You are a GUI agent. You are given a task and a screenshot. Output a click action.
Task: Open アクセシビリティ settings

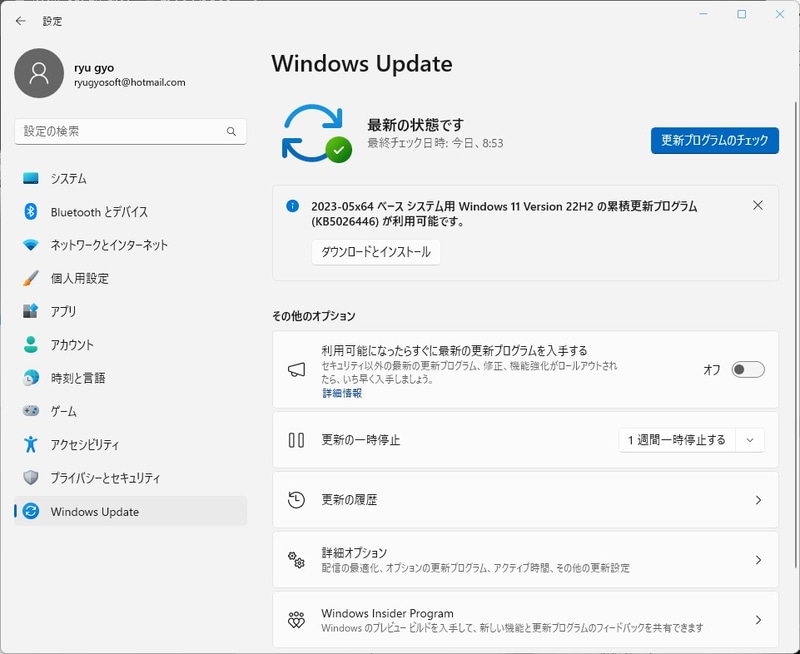point(131,444)
